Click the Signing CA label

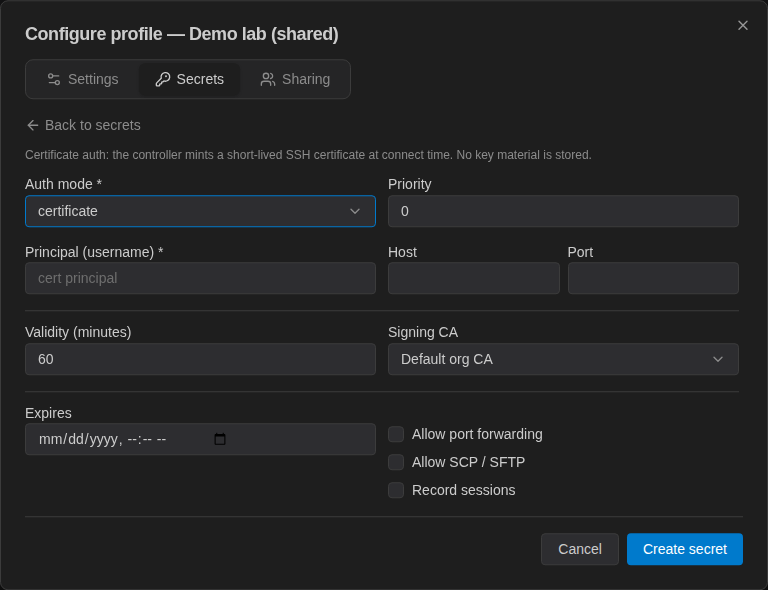point(423,332)
